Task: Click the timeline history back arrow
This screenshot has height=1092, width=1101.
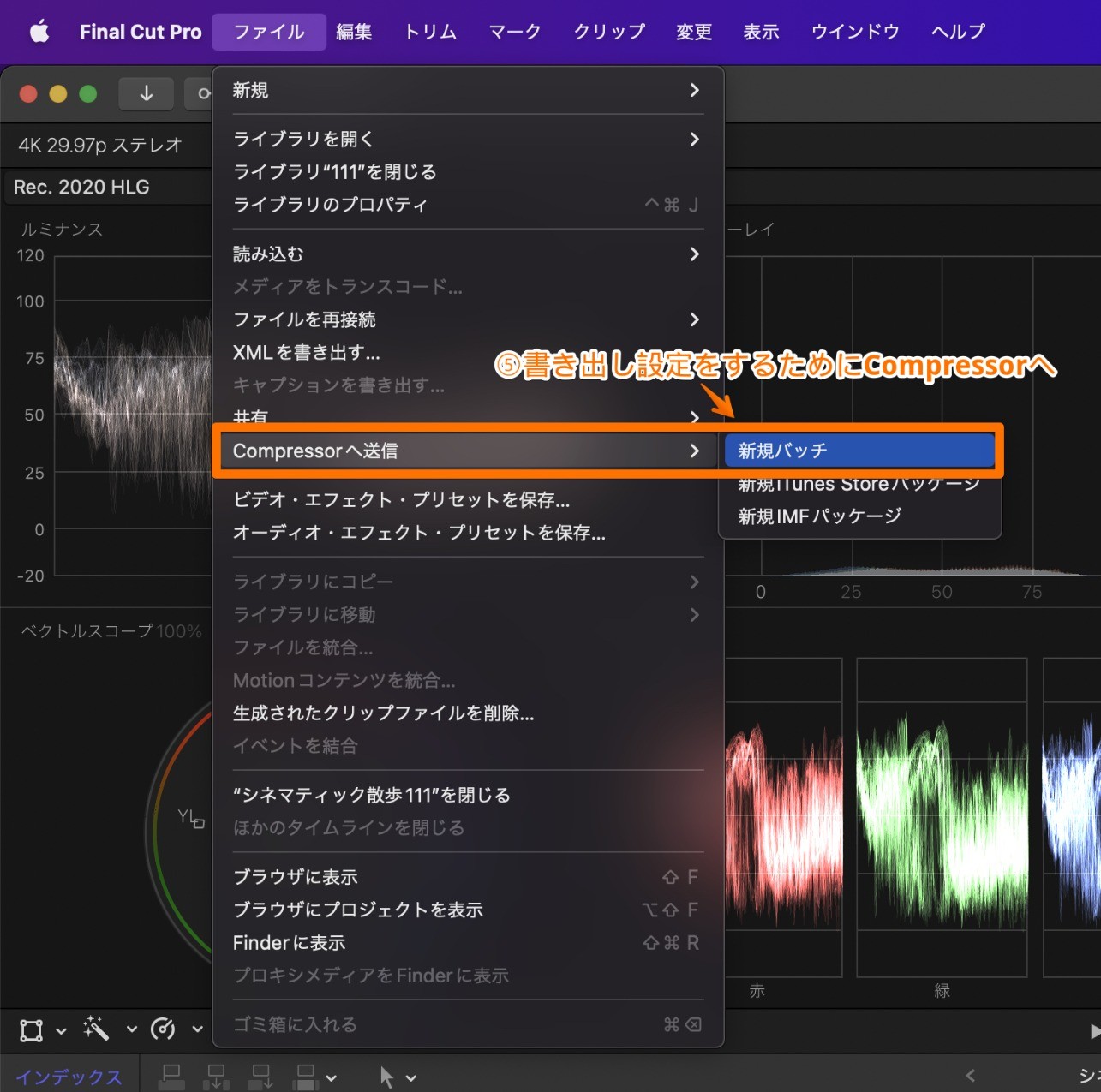Action: pyautogui.click(x=970, y=1076)
